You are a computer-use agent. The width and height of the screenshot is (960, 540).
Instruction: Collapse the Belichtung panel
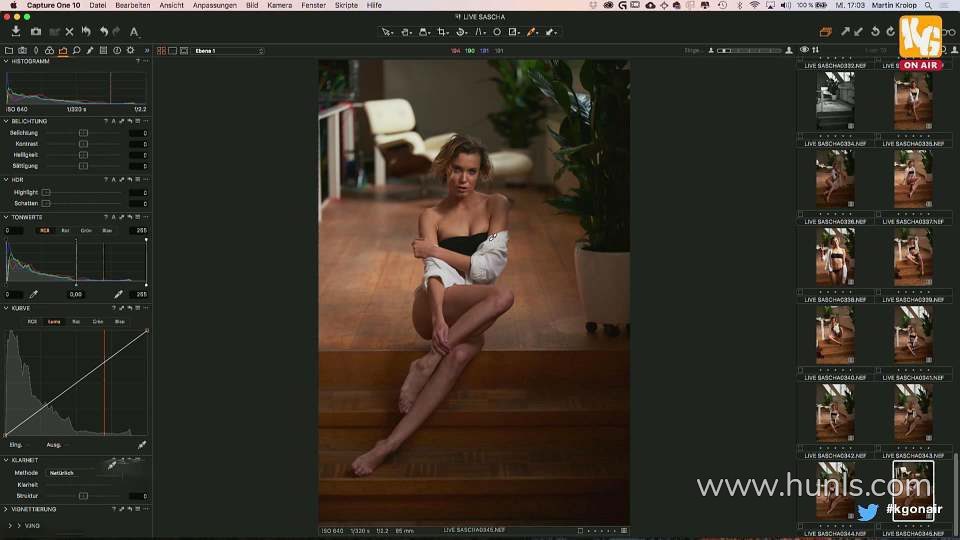click(x=6, y=121)
